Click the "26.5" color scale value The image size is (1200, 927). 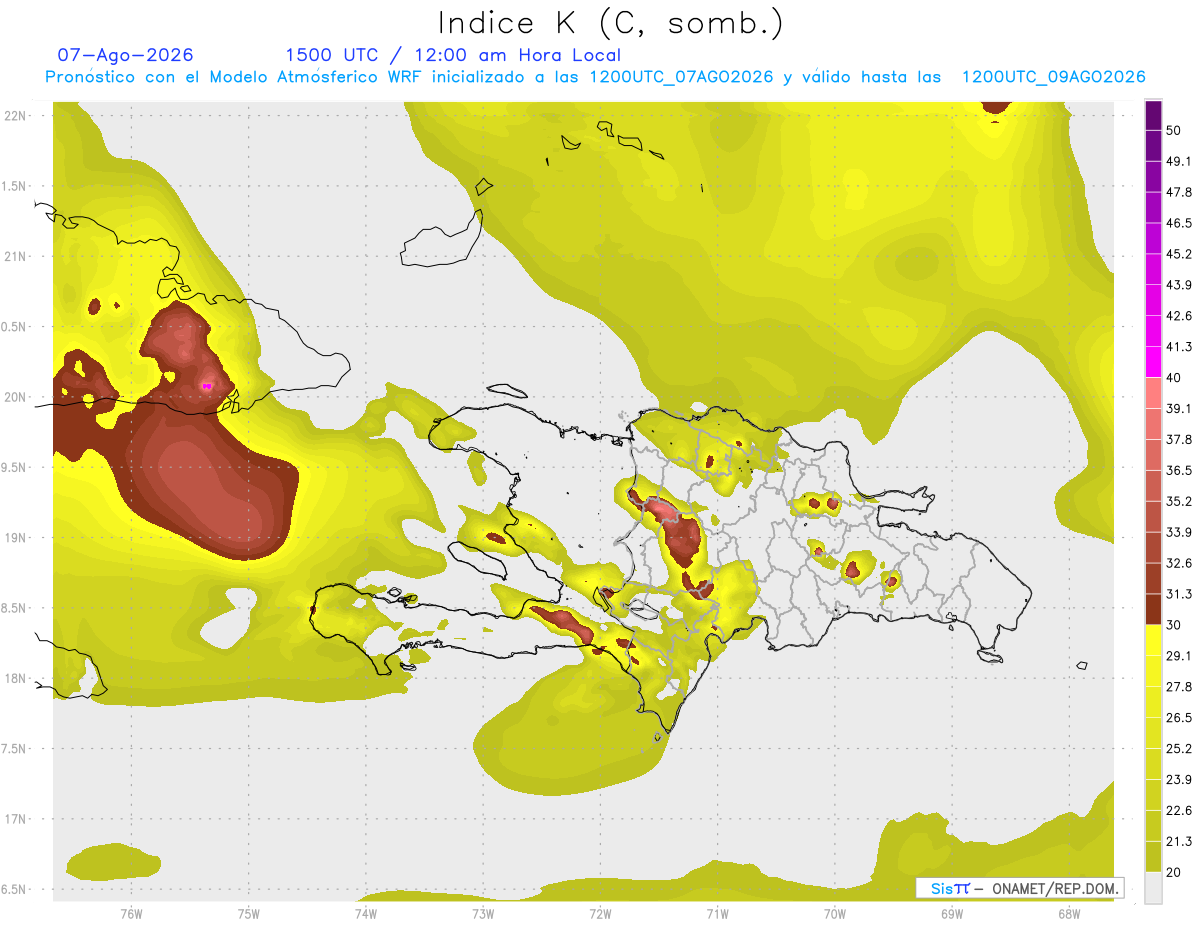click(1179, 717)
